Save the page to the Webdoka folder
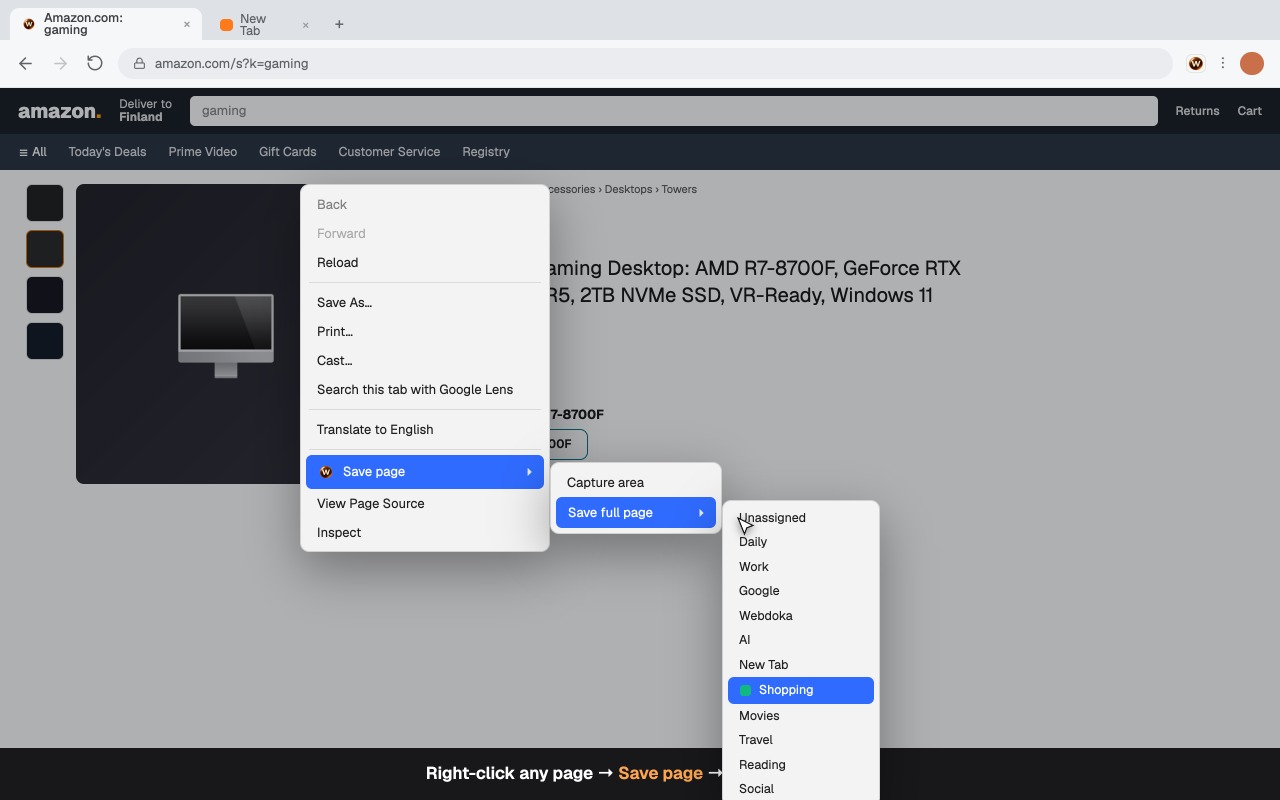The height and width of the screenshot is (800, 1280). (801, 616)
